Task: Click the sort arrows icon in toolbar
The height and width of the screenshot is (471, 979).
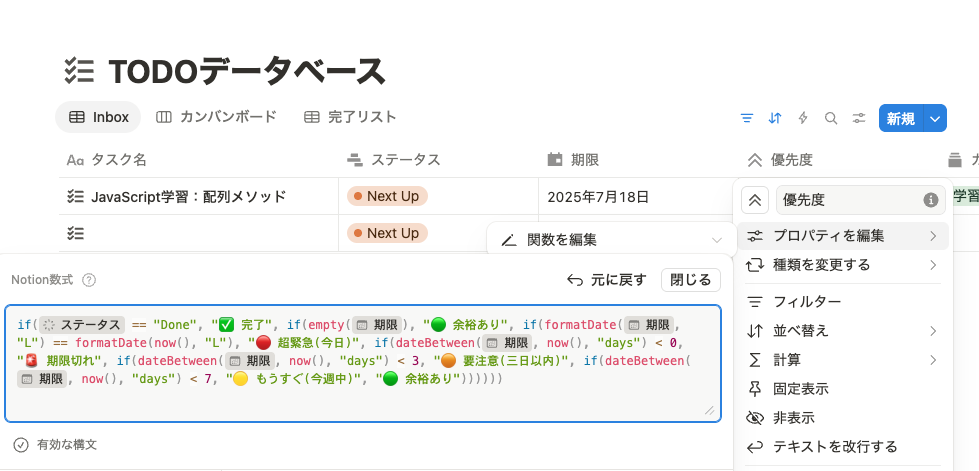Action: (775, 118)
